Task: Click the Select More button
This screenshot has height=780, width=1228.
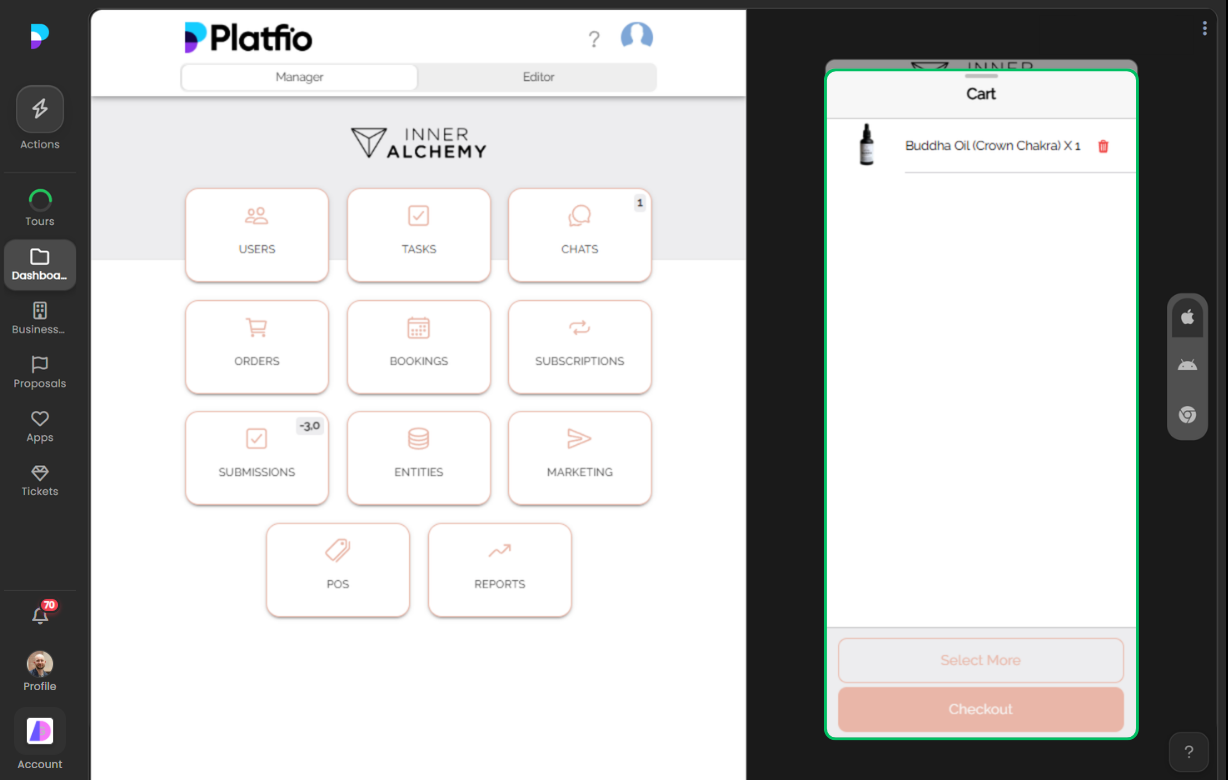Action: pyautogui.click(x=980, y=660)
